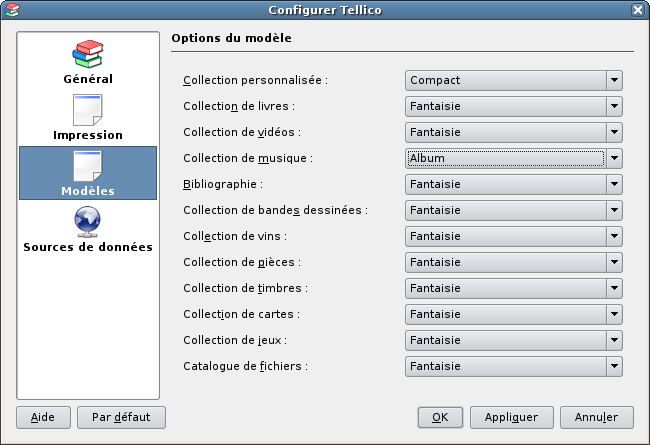The image size is (650, 445).
Task: Select the Impression page icon
Action: pyautogui.click(x=87, y=110)
